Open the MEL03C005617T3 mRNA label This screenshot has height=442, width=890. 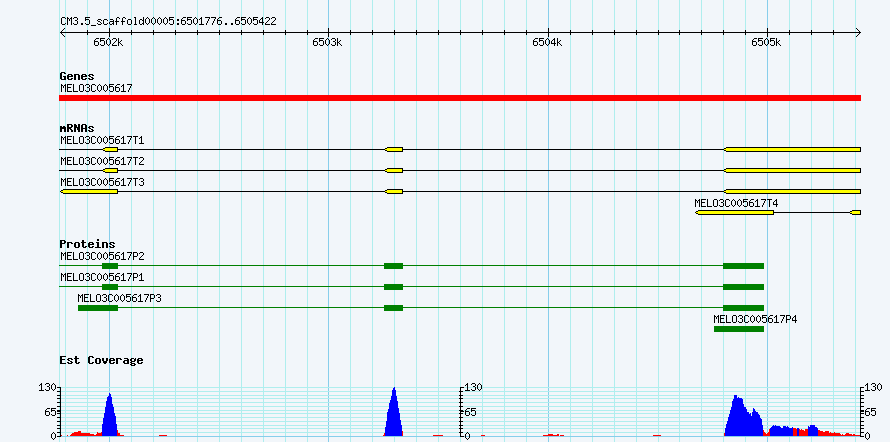point(102,182)
